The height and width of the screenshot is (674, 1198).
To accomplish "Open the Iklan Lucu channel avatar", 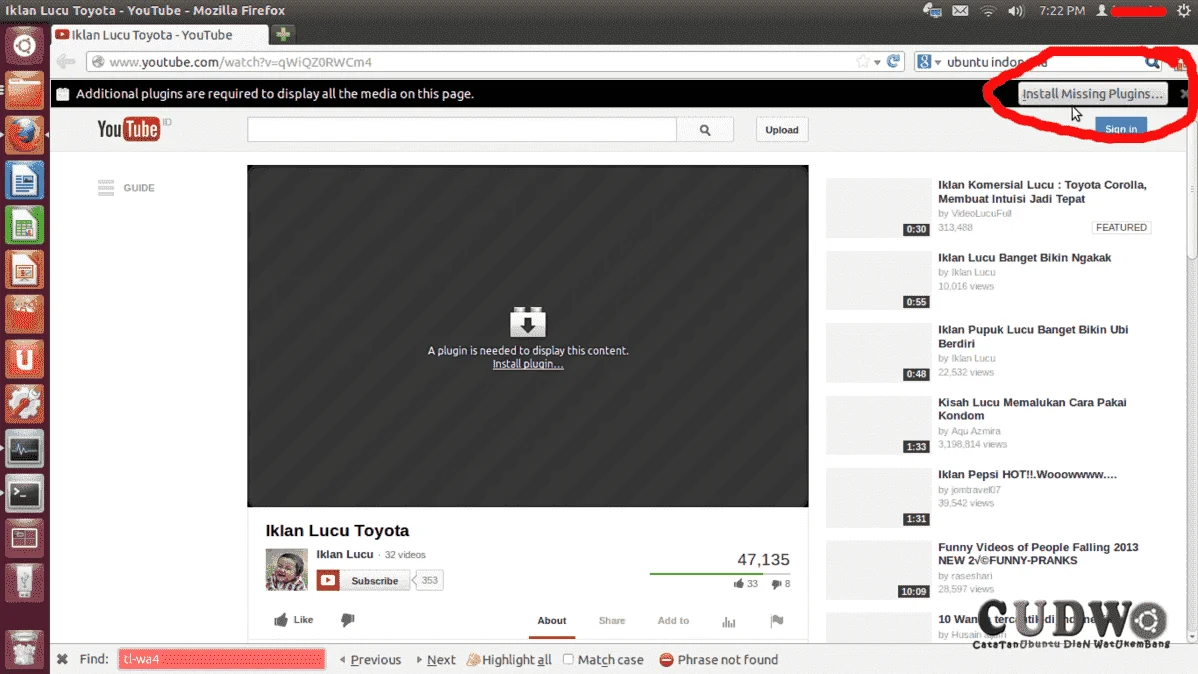I will (287, 569).
